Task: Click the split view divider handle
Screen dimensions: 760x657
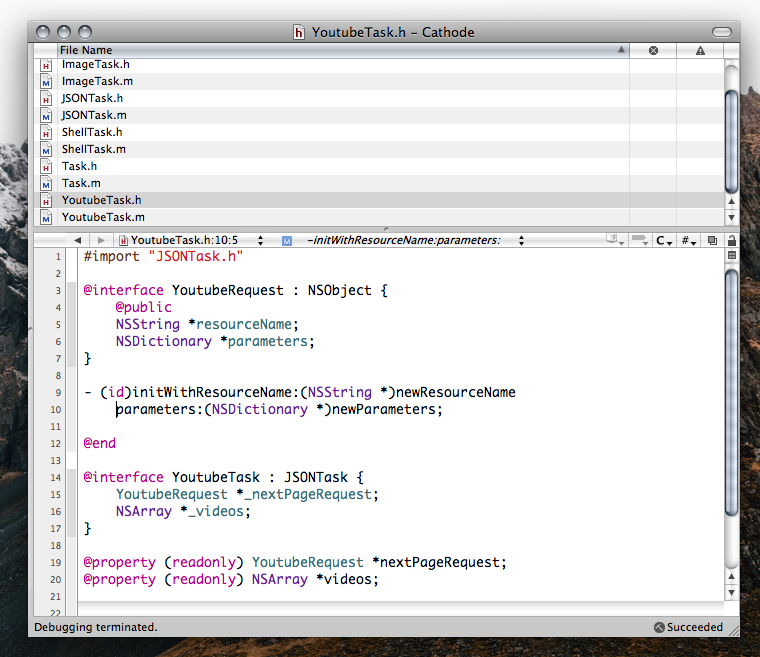Action: coord(386,229)
